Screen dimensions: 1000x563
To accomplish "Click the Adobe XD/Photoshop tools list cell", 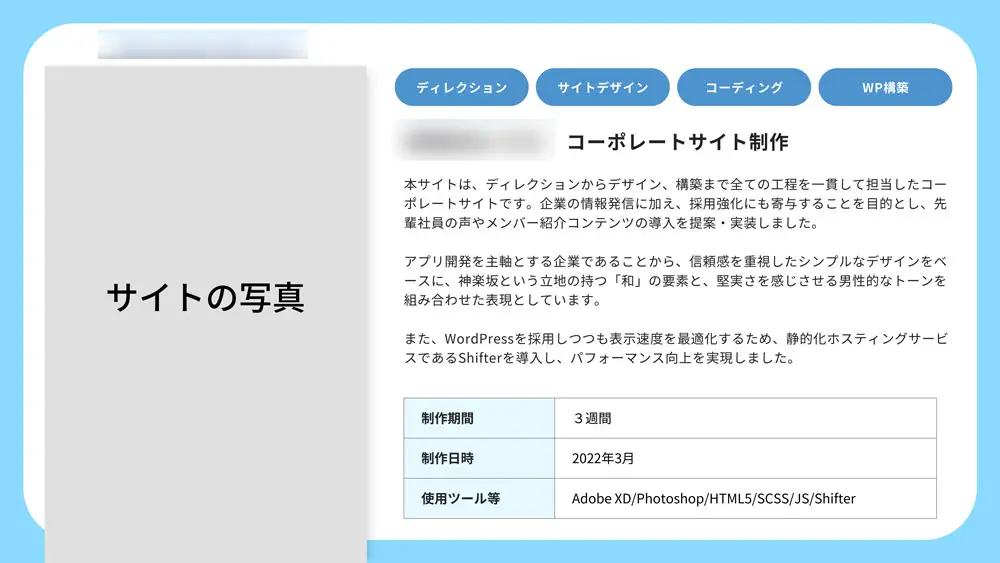I will (746, 499).
